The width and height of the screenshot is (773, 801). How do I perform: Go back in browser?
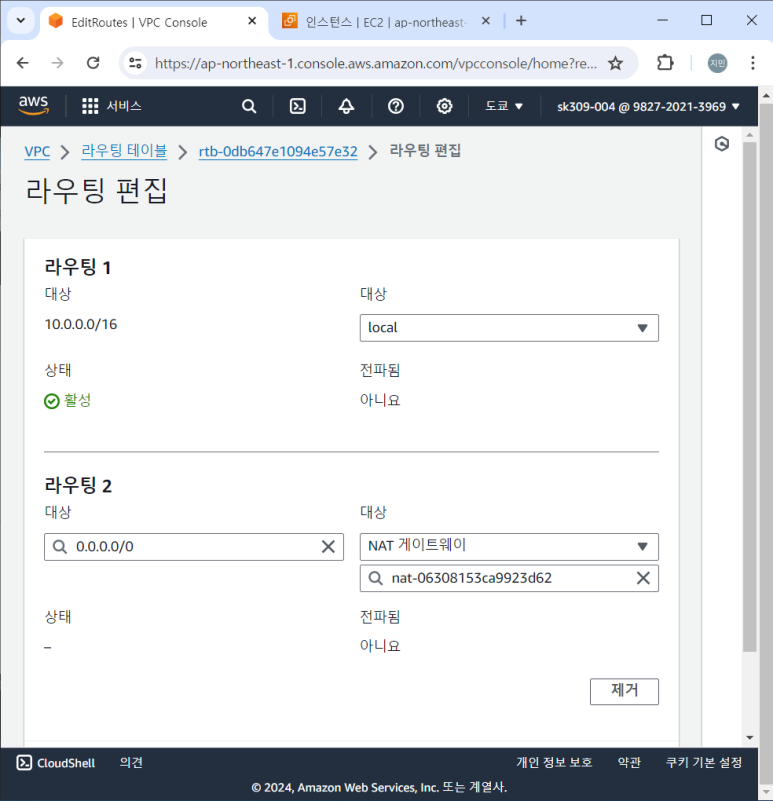tap(23, 63)
